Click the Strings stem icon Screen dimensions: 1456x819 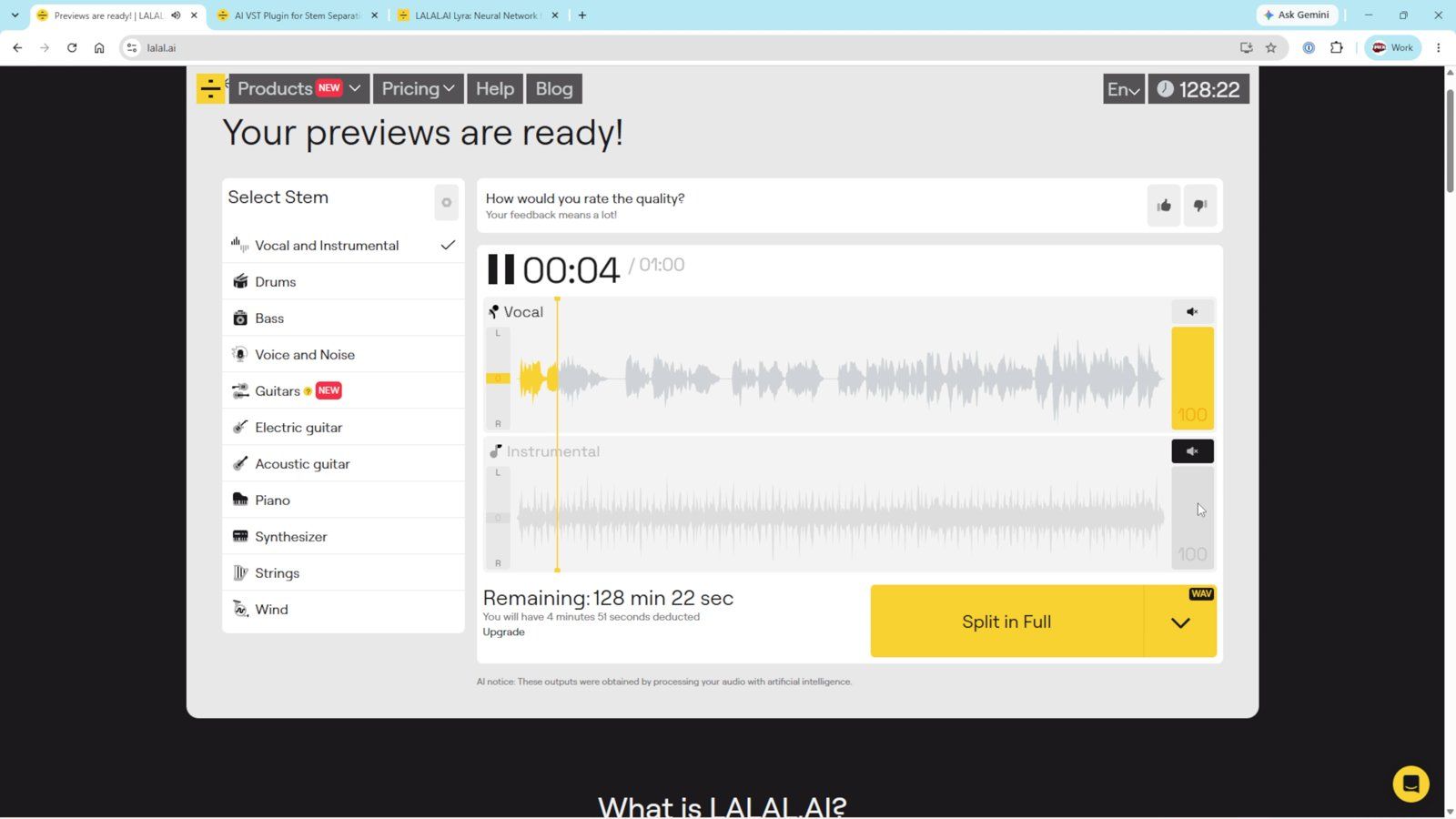click(240, 572)
